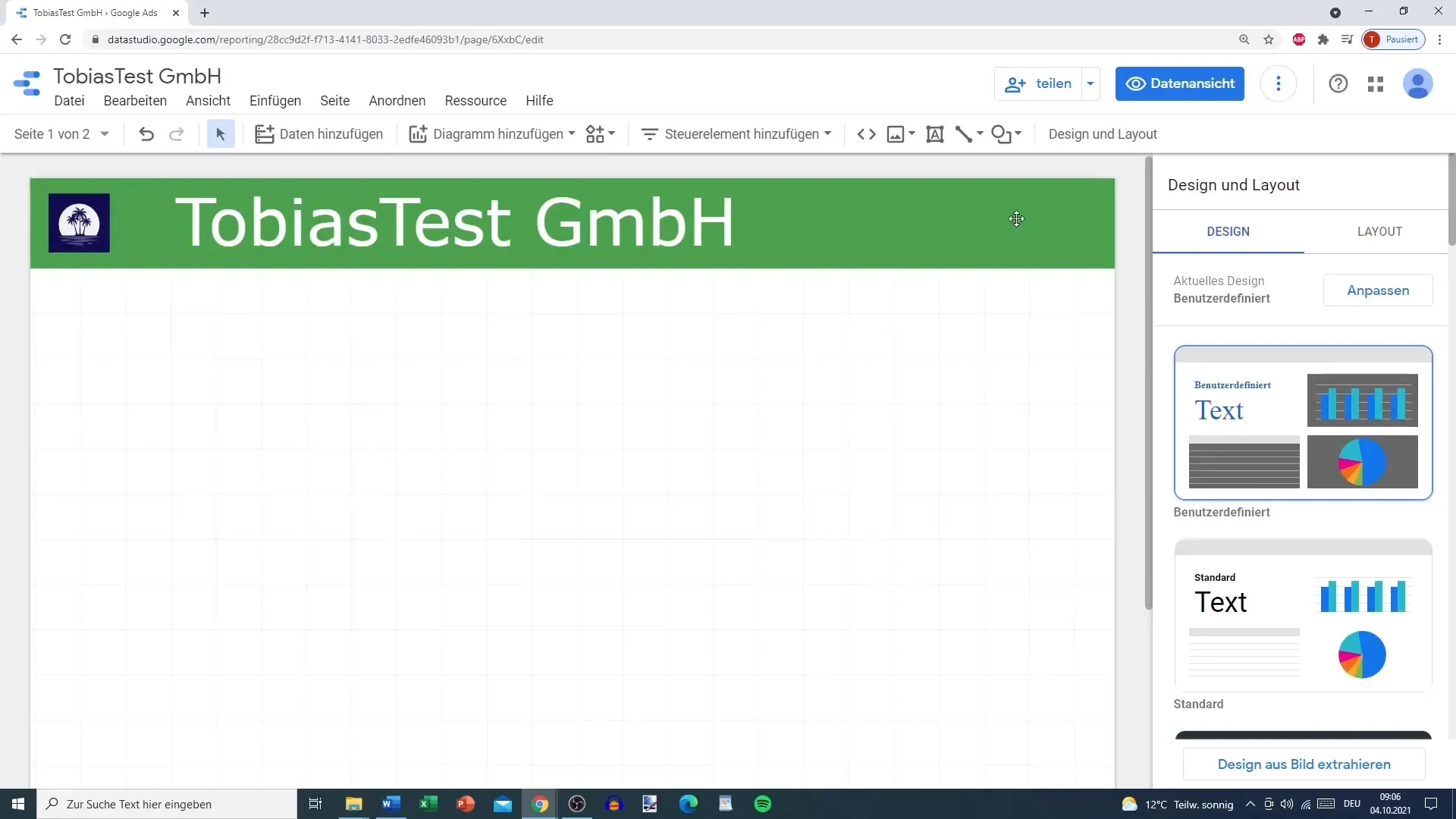Expand the line tool dropdown arrow
This screenshot has height=819, width=1456.
tap(980, 133)
